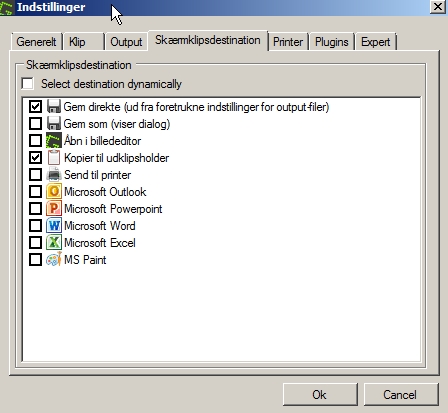Click the Microsoft Outlook icon
The width and height of the screenshot is (448, 413).
coord(54,191)
